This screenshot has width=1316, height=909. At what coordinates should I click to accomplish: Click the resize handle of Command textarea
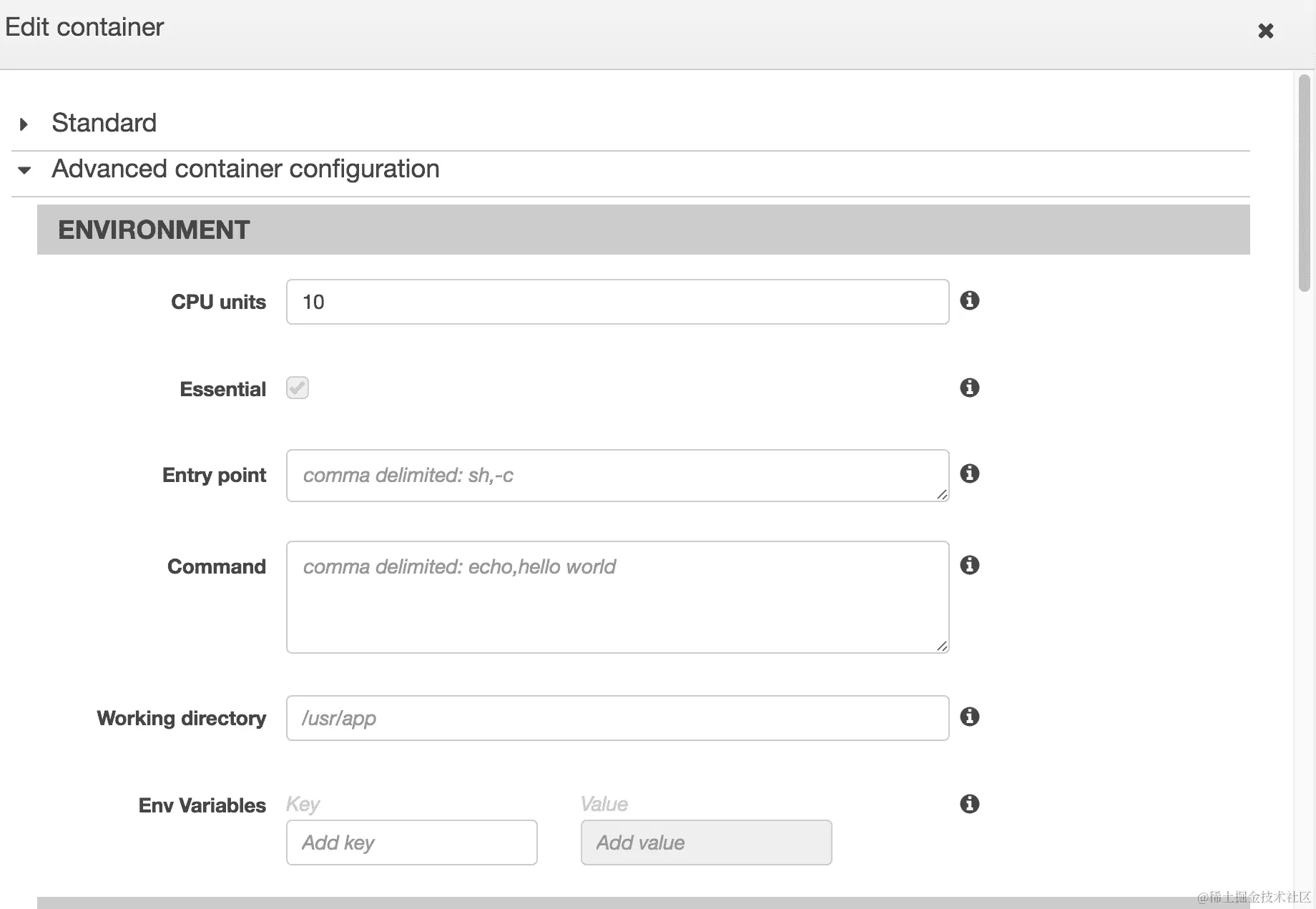[941, 647]
